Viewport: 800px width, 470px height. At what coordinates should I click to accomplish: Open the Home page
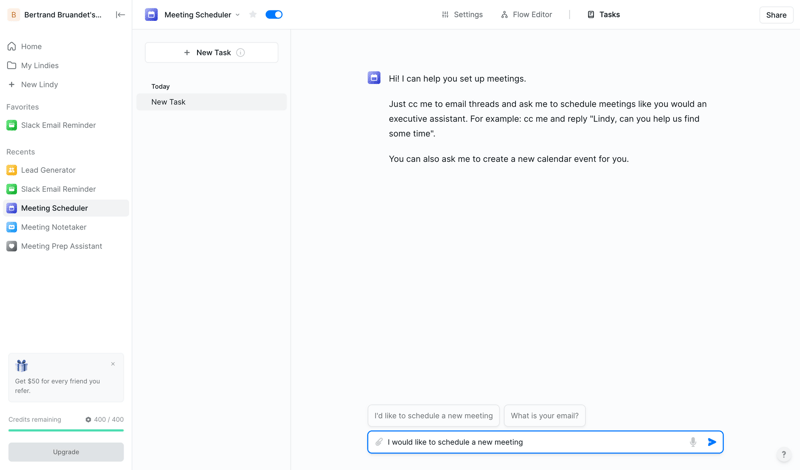(31, 46)
